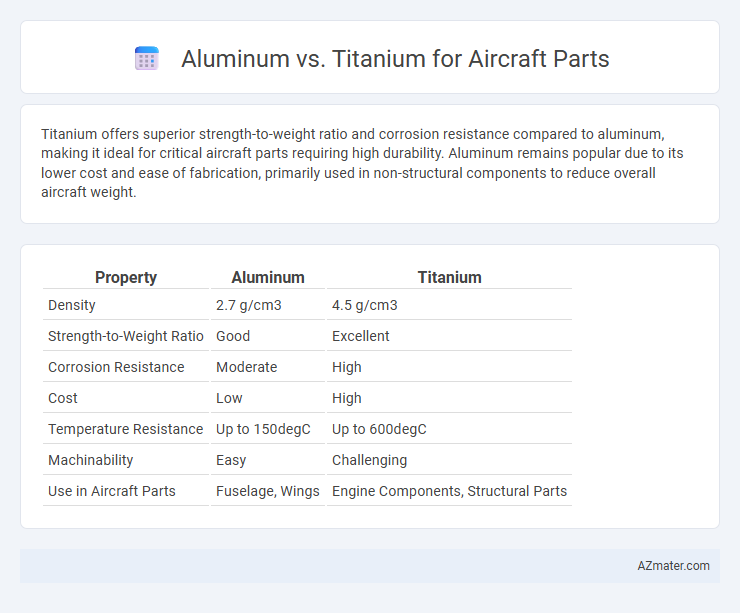
Task: Click the 'High' cell in Corrosion Resistance row
Action: coord(347,367)
